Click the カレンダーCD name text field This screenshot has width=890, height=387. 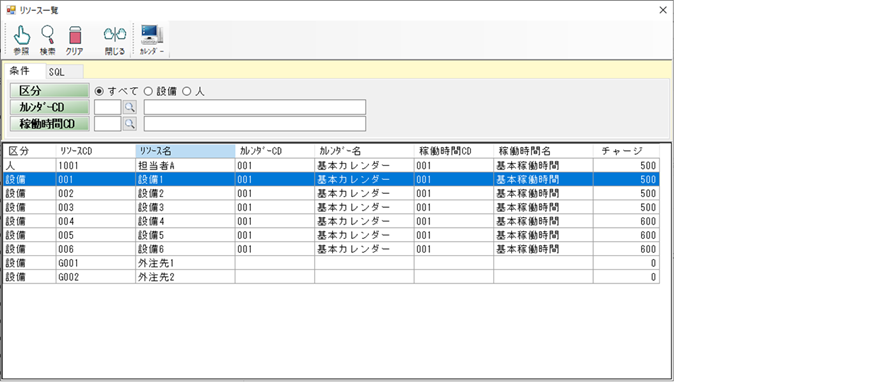coord(255,107)
